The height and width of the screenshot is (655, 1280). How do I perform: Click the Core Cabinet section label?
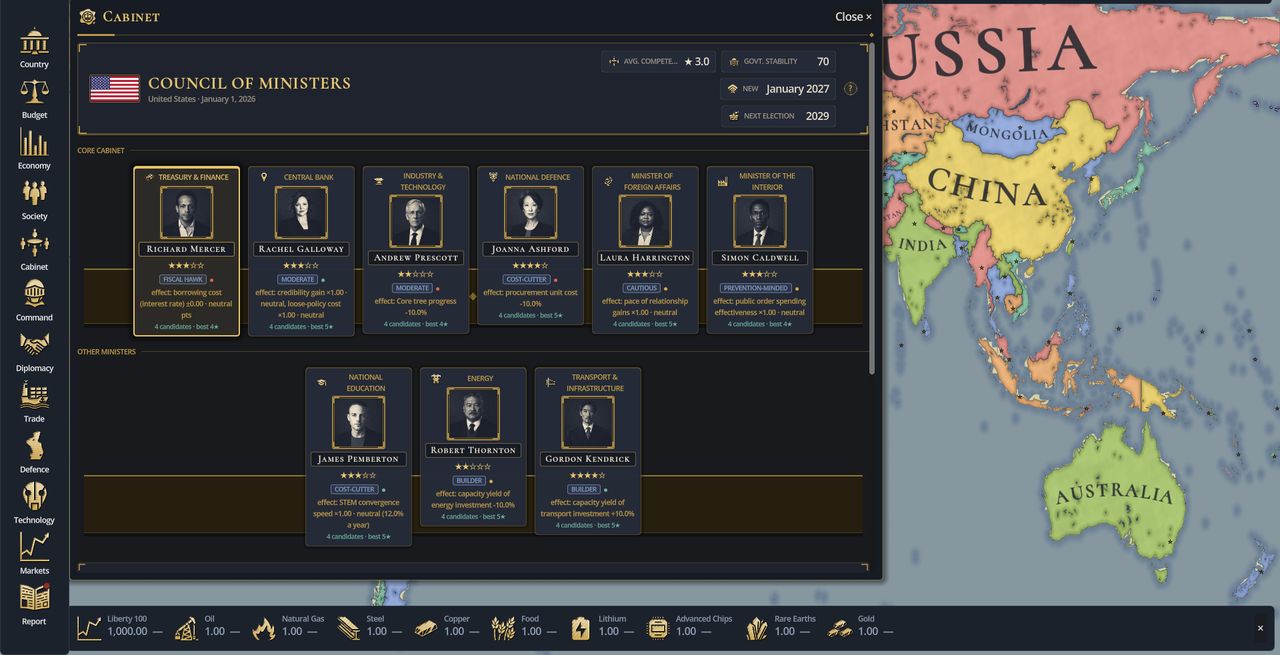101,151
